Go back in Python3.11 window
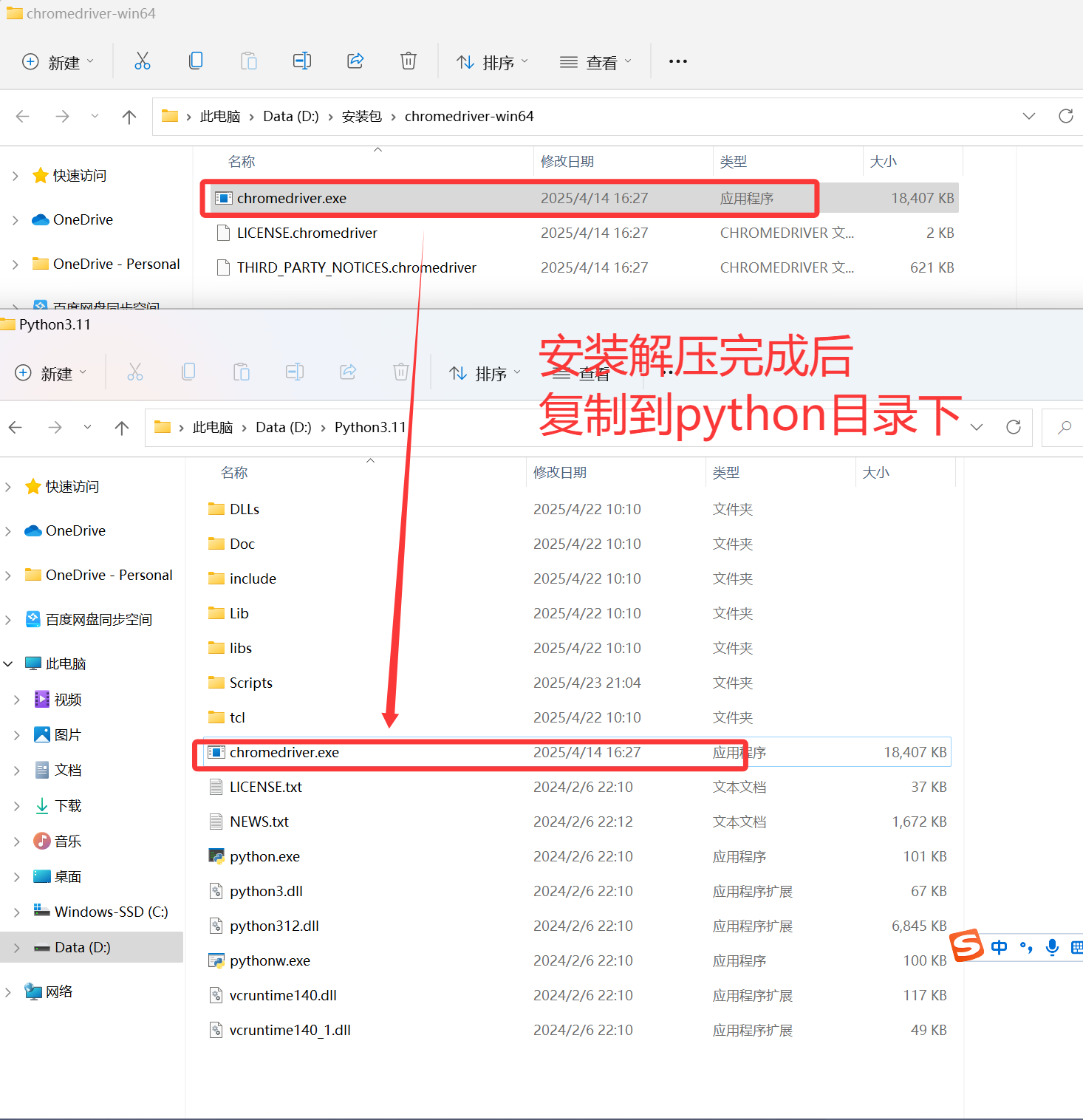The height and width of the screenshot is (1120, 1083). pos(16,427)
